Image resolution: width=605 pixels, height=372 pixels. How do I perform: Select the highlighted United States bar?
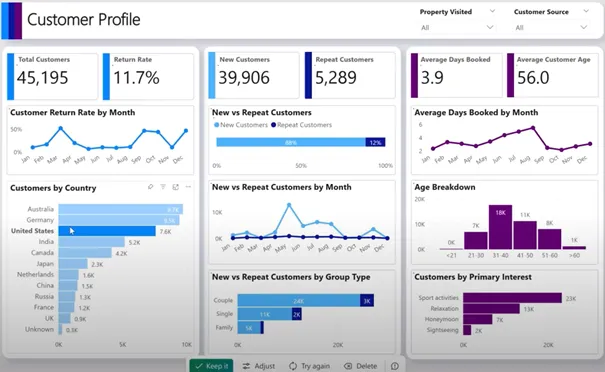107,231
